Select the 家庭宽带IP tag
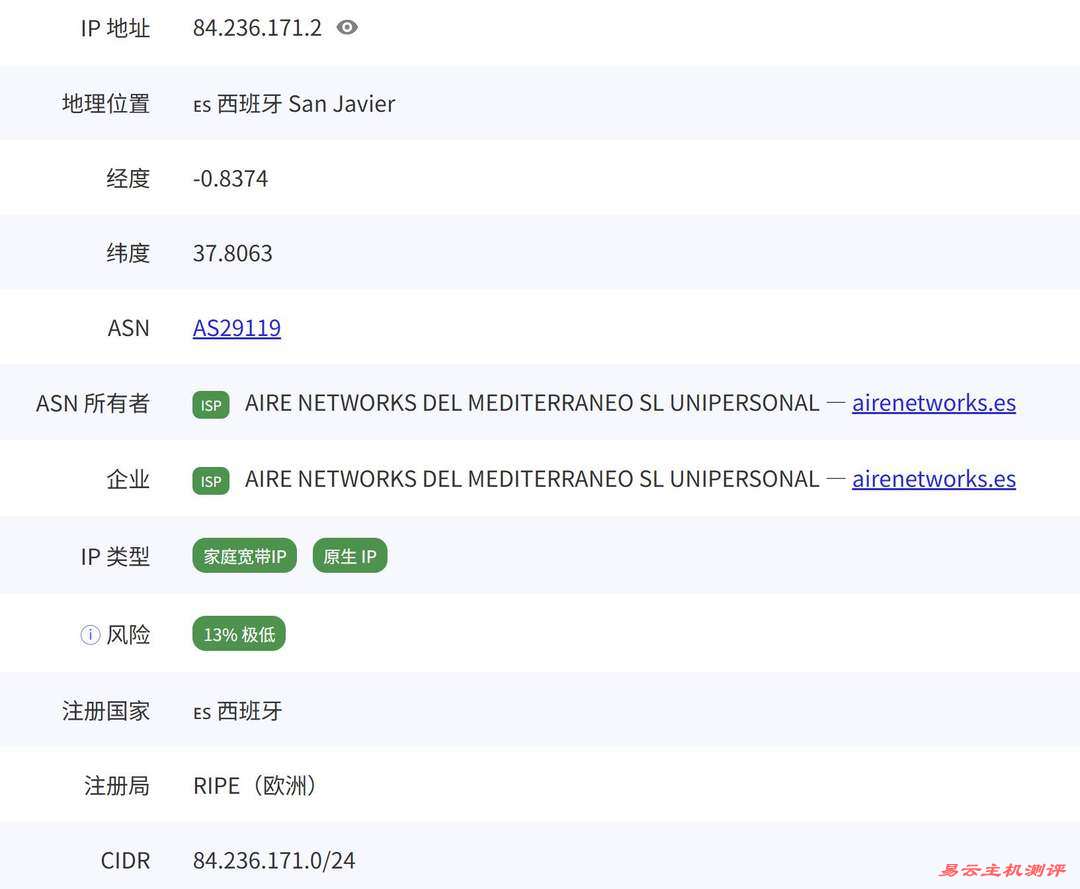This screenshot has height=889, width=1080. [x=244, y=556]
